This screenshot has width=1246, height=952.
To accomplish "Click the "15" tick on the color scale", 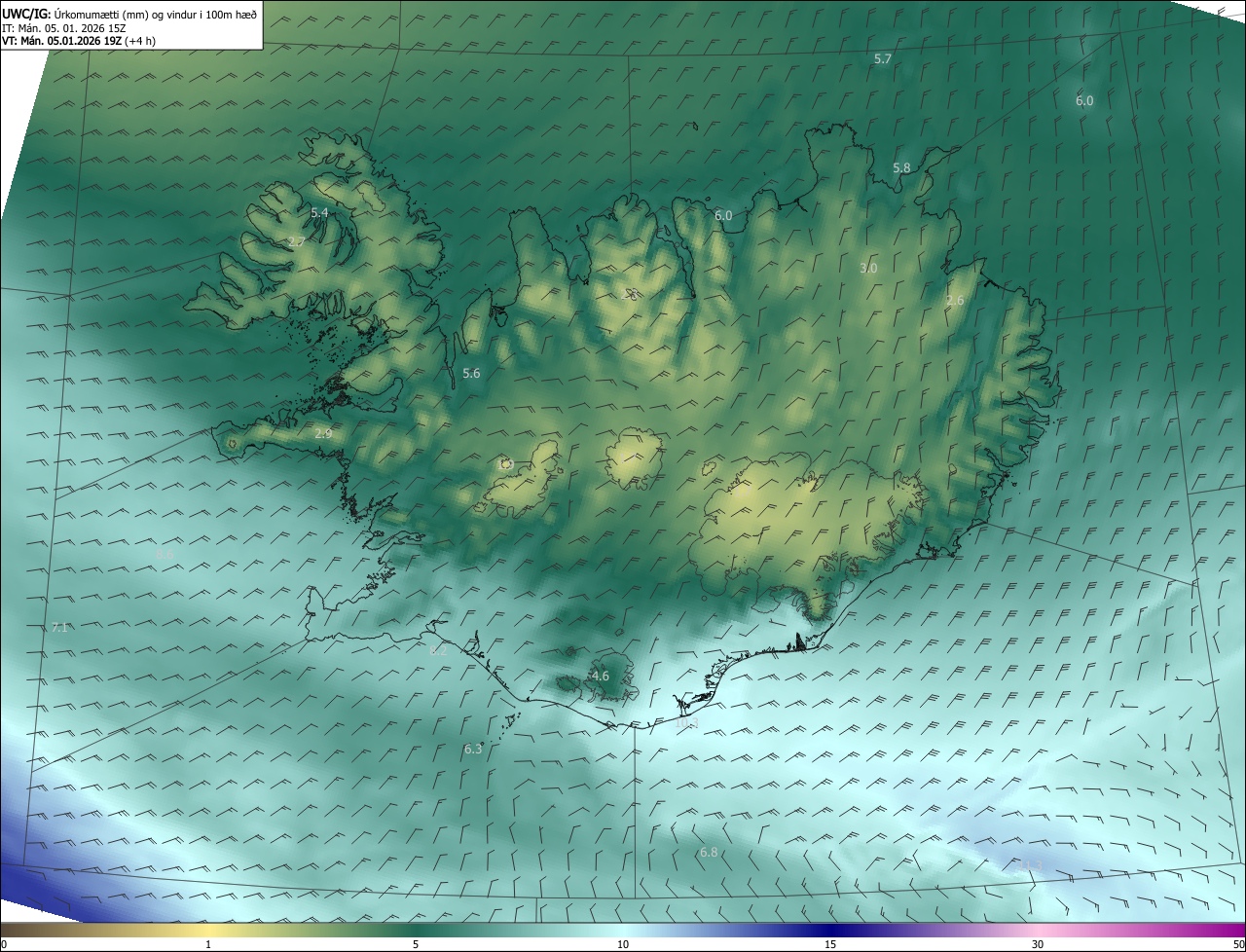I will pyautogui.click(x=830, y=944).
